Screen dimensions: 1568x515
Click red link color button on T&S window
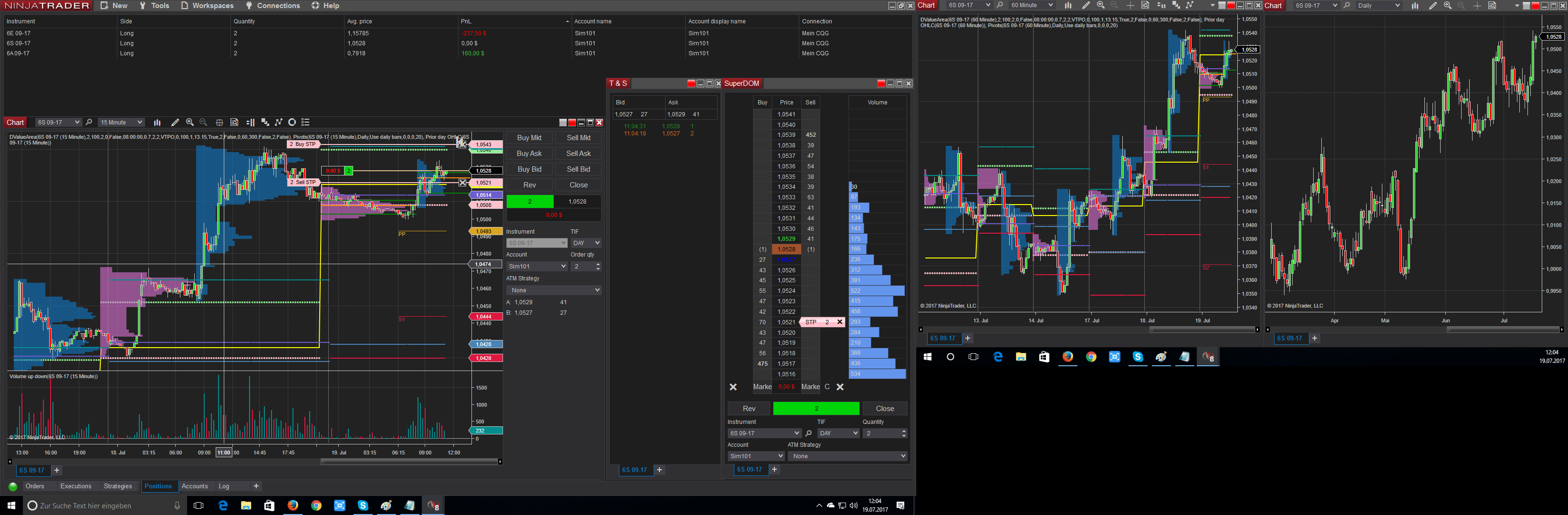(x=691, y=83)
